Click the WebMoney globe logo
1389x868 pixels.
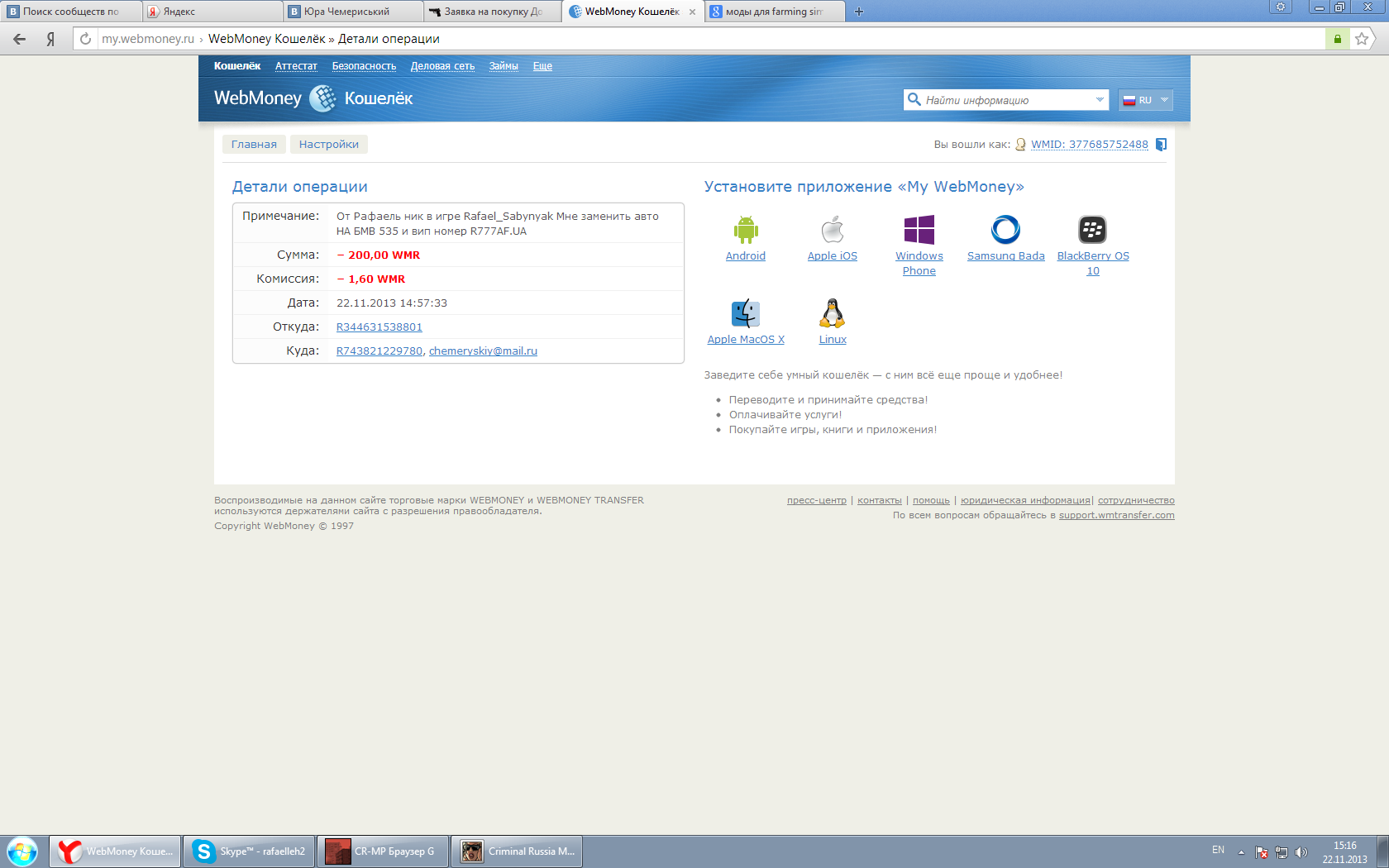[x=323, y=98]
